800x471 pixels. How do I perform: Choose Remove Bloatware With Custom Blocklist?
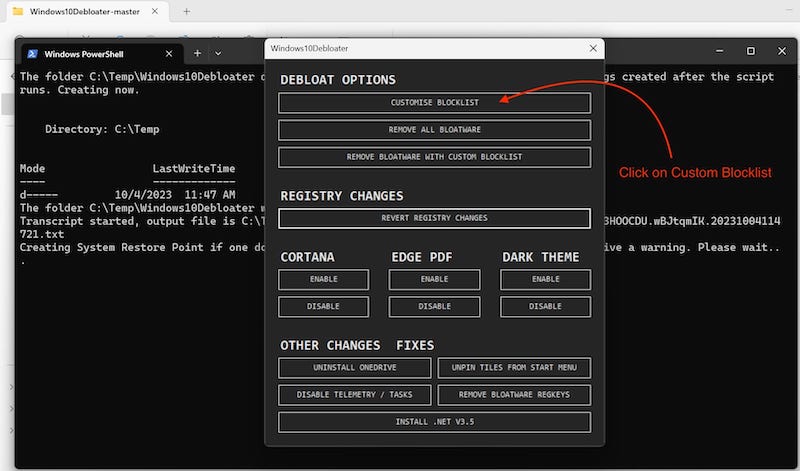(x=435, y=157)
